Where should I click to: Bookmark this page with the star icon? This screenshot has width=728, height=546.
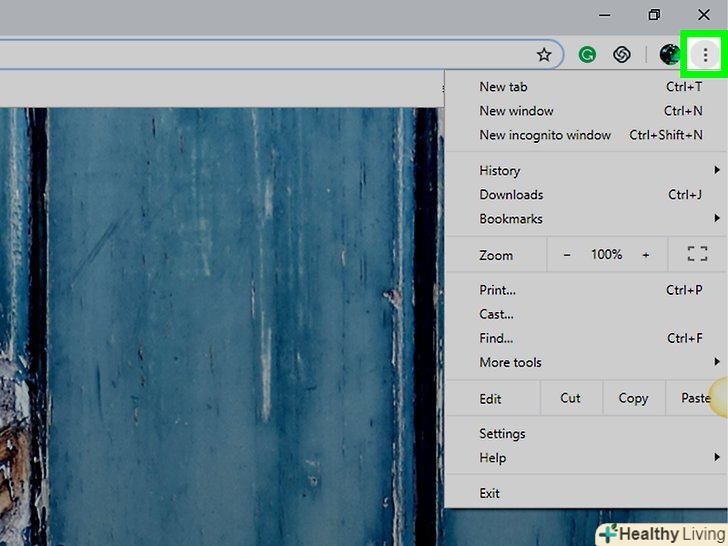click(x=544, y=55)
